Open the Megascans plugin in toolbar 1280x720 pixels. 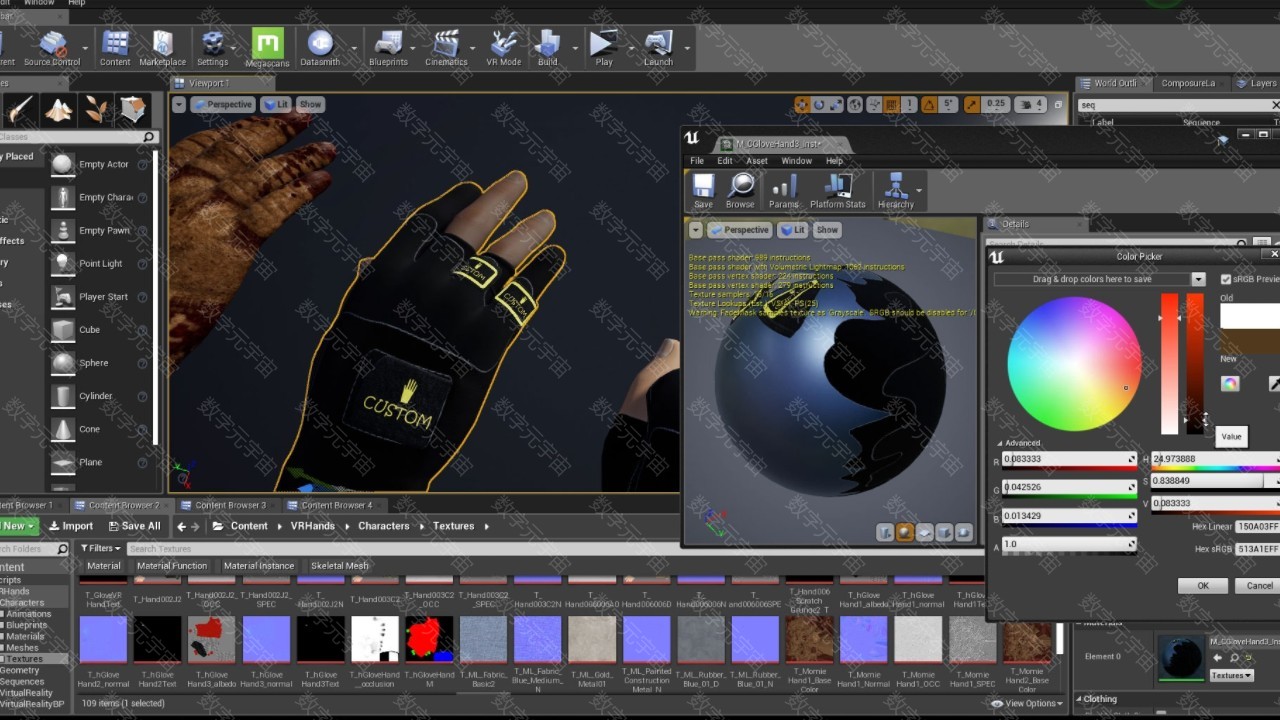[x=267, y=47]
